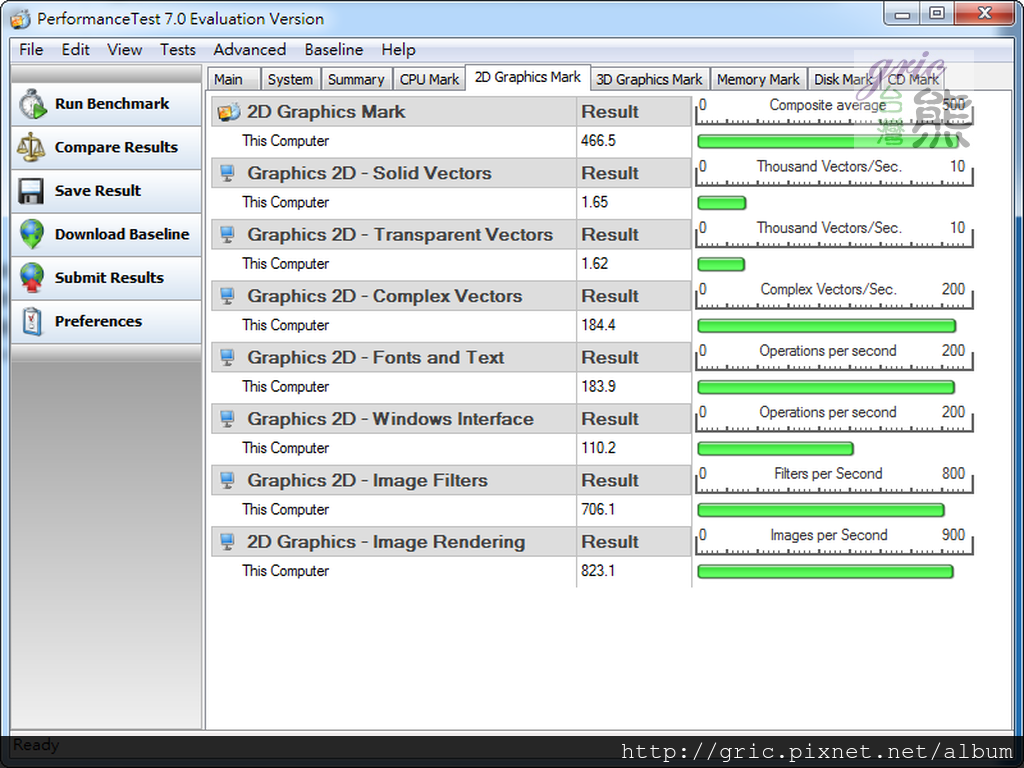Open the Help menu
The image size is (1024, 768).
tap(398, 50)
